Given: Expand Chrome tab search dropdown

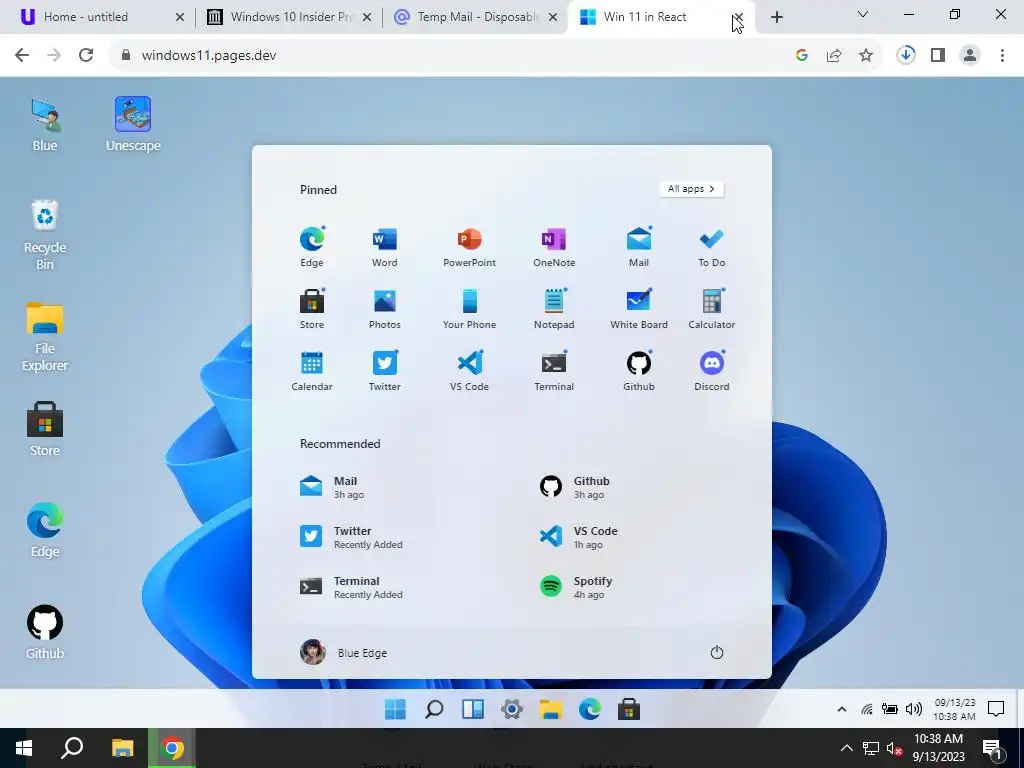Looking at the screenshot, I should [x=863, y=14].
